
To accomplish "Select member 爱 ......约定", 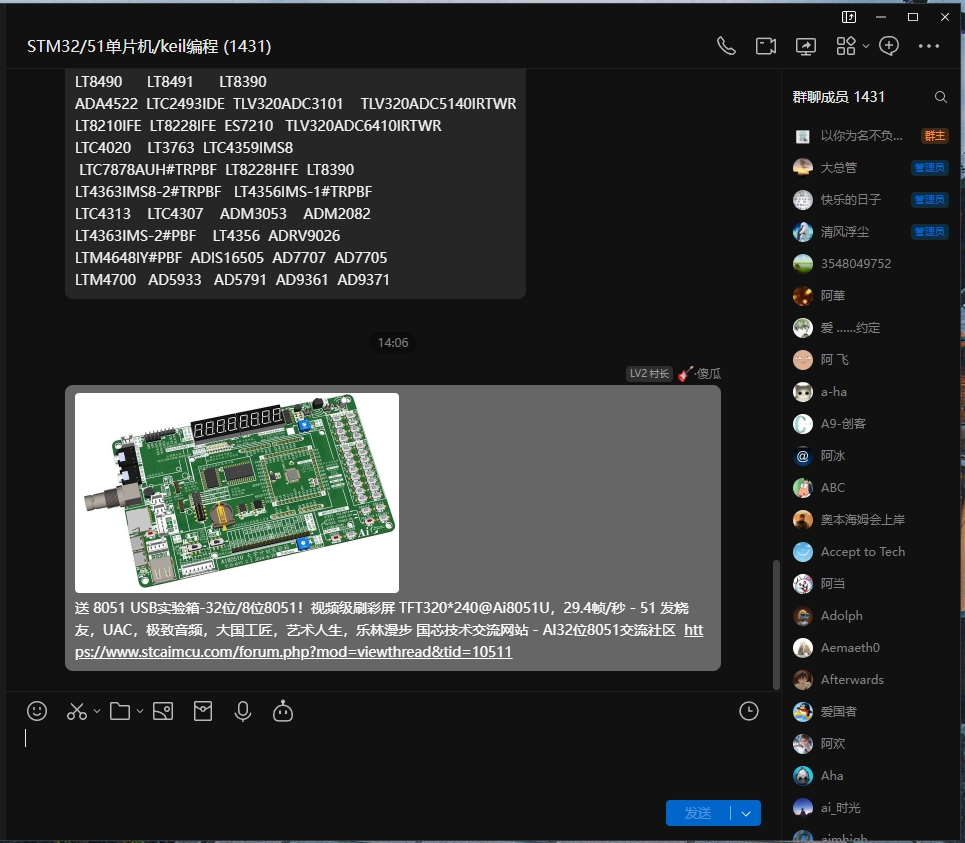I will (870, 327).
